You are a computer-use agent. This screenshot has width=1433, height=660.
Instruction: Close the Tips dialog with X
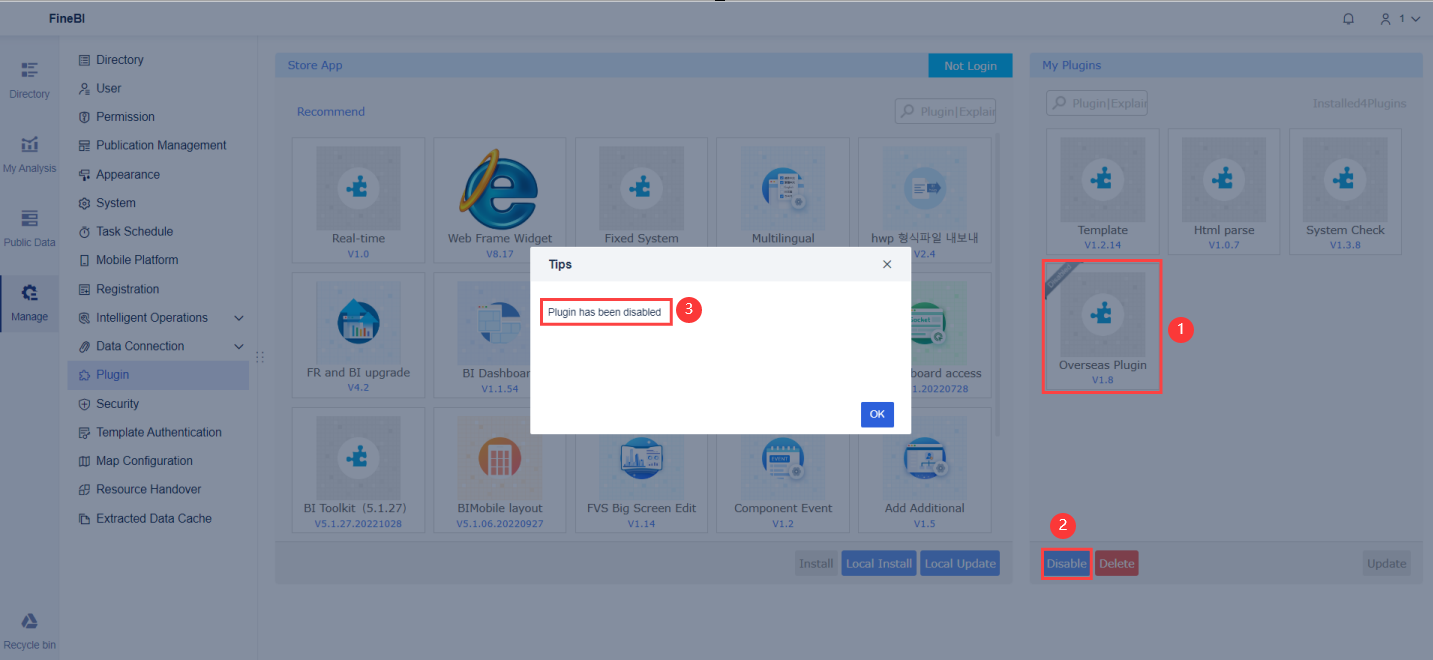[x=887, y=265]
